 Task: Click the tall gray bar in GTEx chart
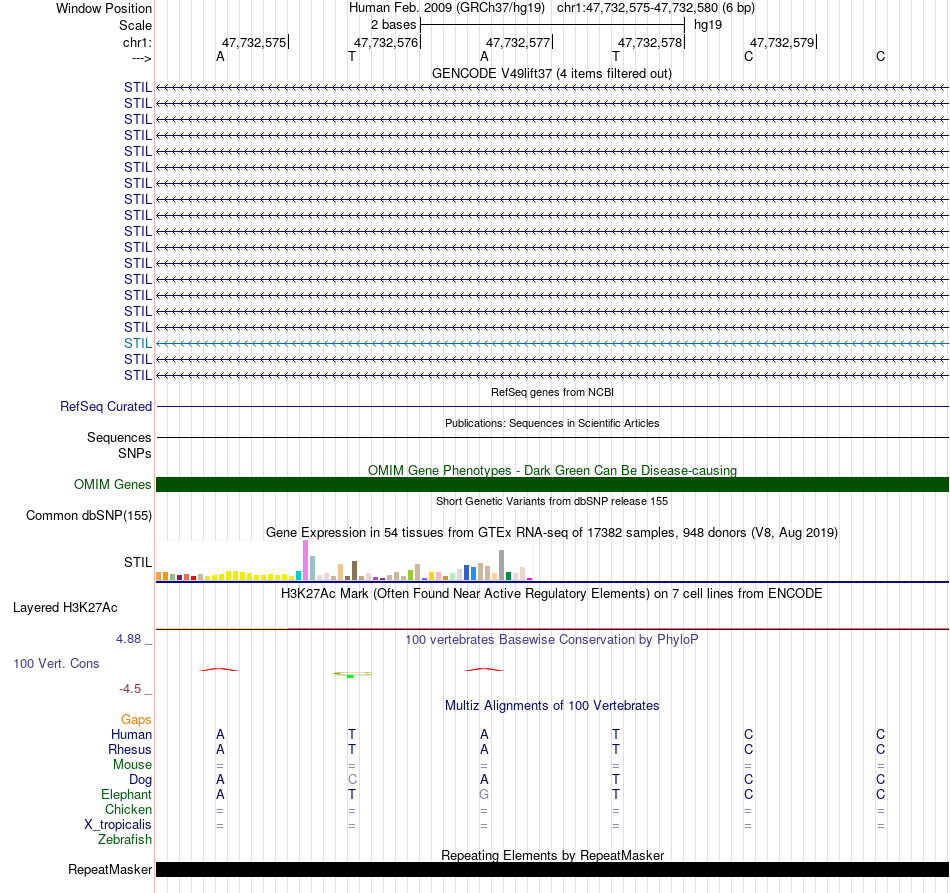(x=502, y=565)
